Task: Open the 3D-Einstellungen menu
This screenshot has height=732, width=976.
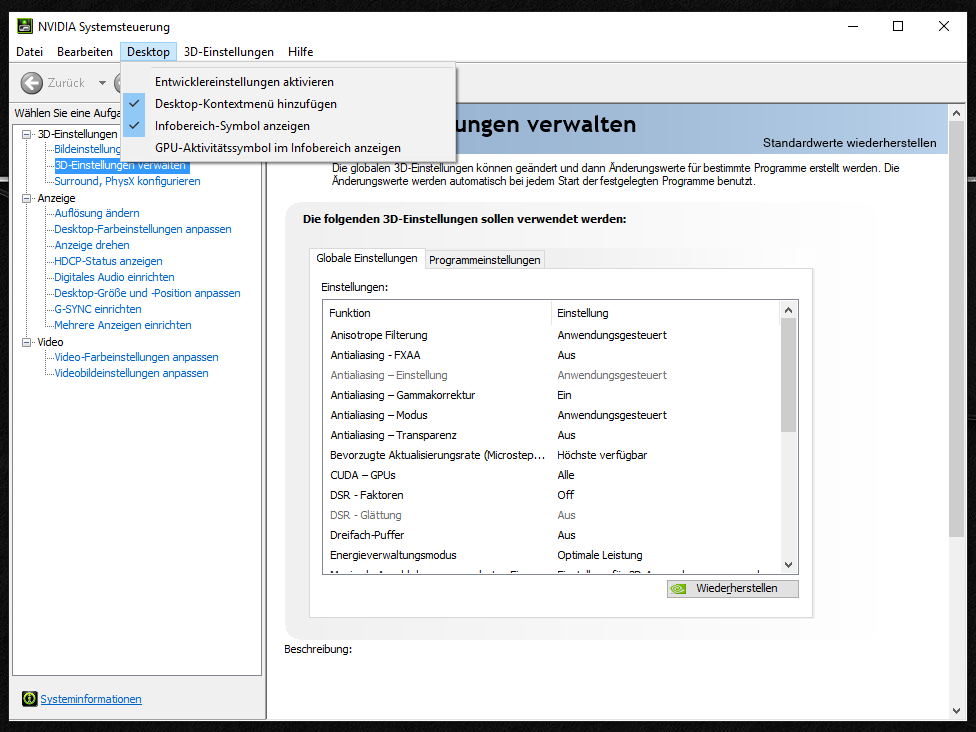Action: (228, 52)
